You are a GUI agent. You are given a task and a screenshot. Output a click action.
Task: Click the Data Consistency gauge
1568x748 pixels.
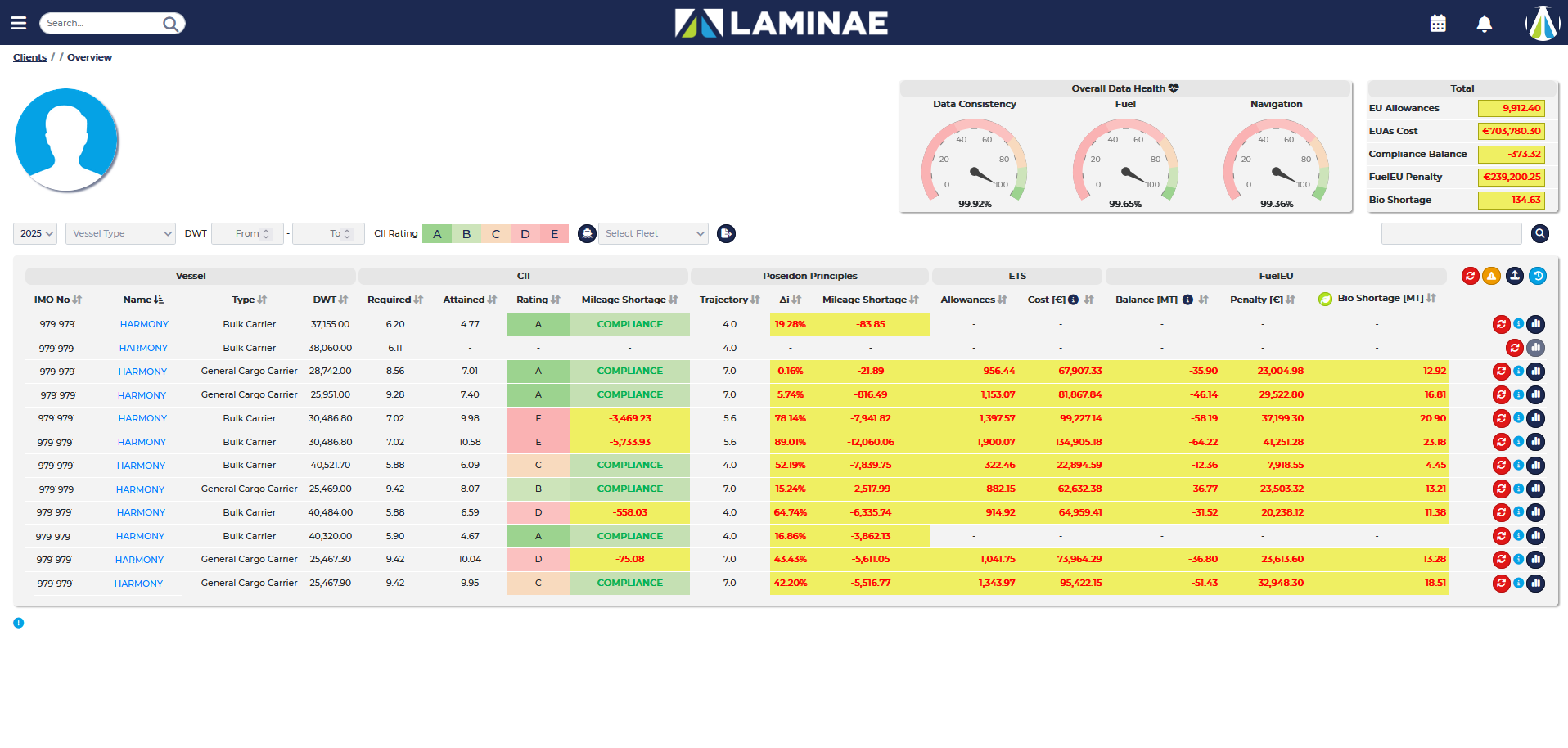(974, 162)
